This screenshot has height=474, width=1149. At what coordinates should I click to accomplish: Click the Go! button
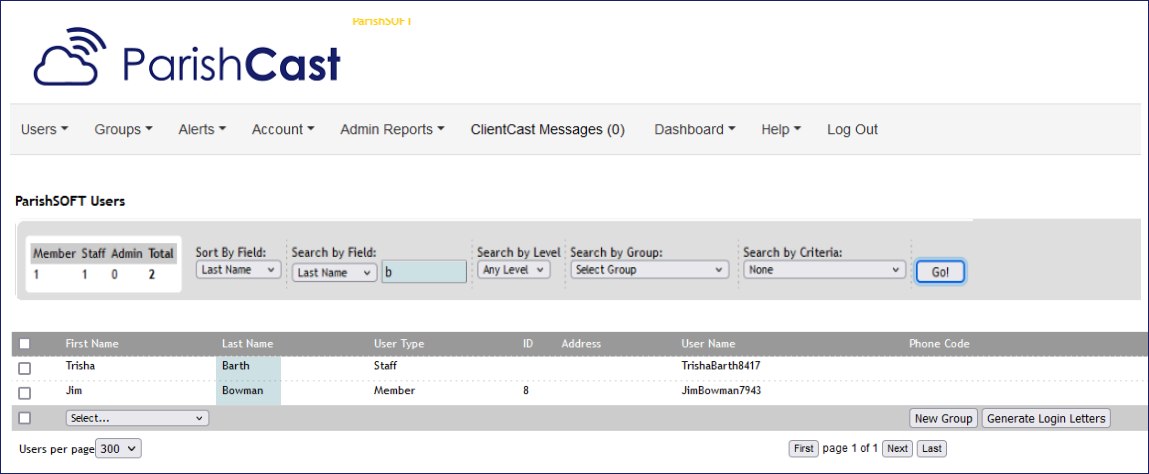940,272
